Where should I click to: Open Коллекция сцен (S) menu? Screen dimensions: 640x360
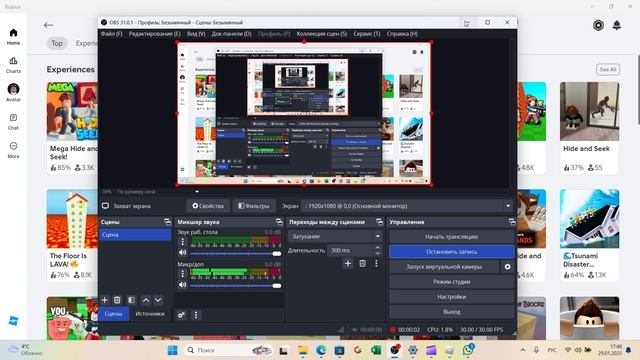point(322,34)
